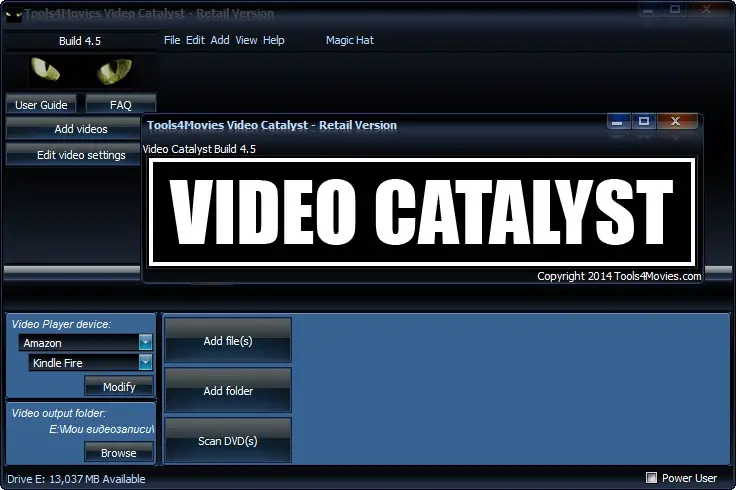Click 'Copyright 2014 Tools4Movies.com' text

(x=619, y=276)
